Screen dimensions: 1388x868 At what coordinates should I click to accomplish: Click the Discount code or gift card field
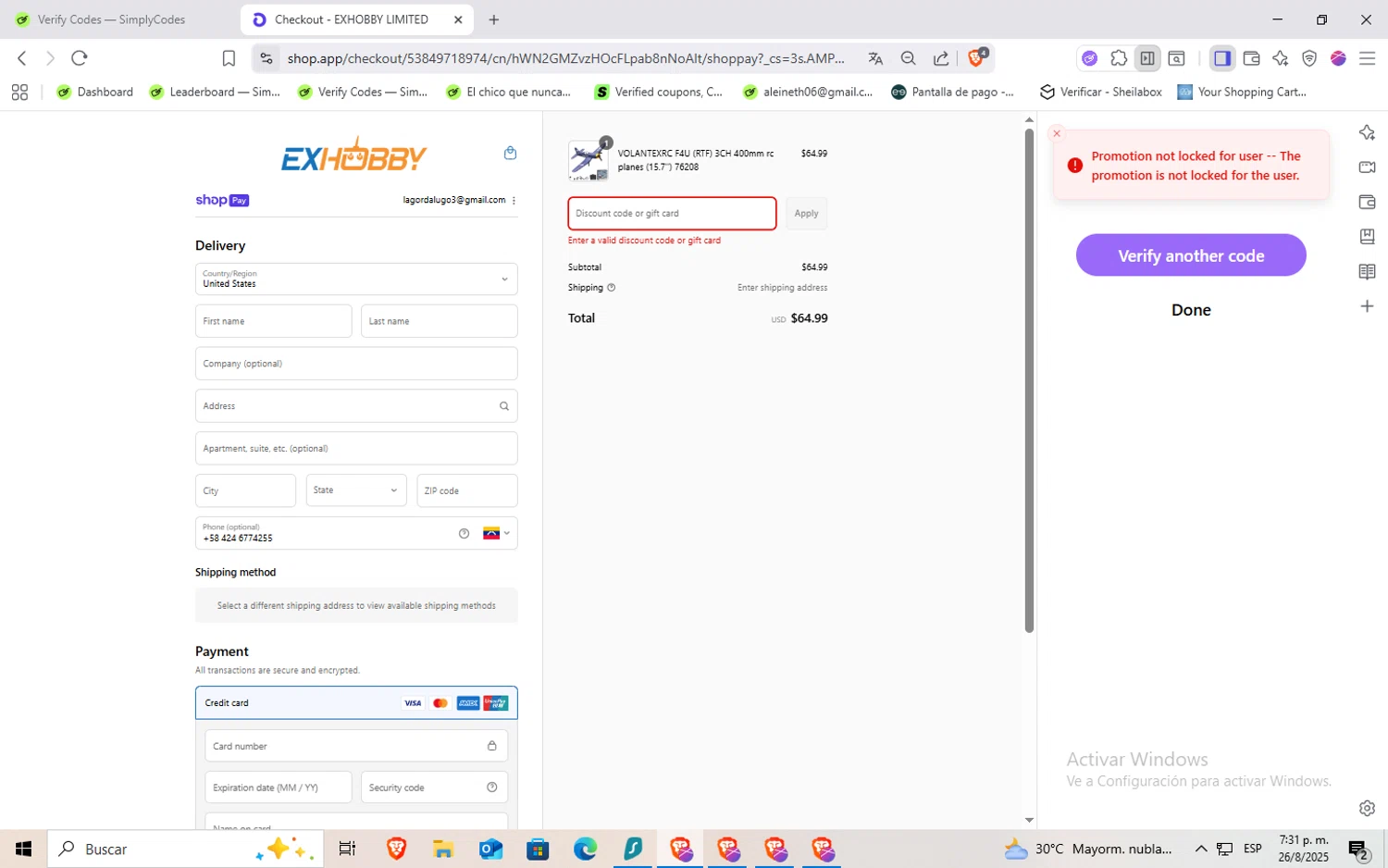(x=672, y=214)
